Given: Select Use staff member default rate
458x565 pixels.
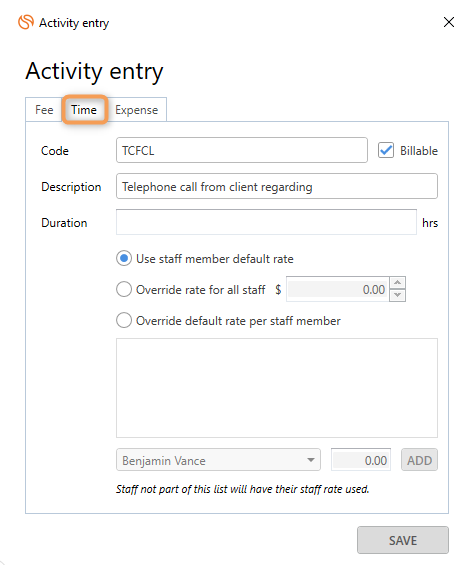Looking at the screenshot, I should coord(124,258).
